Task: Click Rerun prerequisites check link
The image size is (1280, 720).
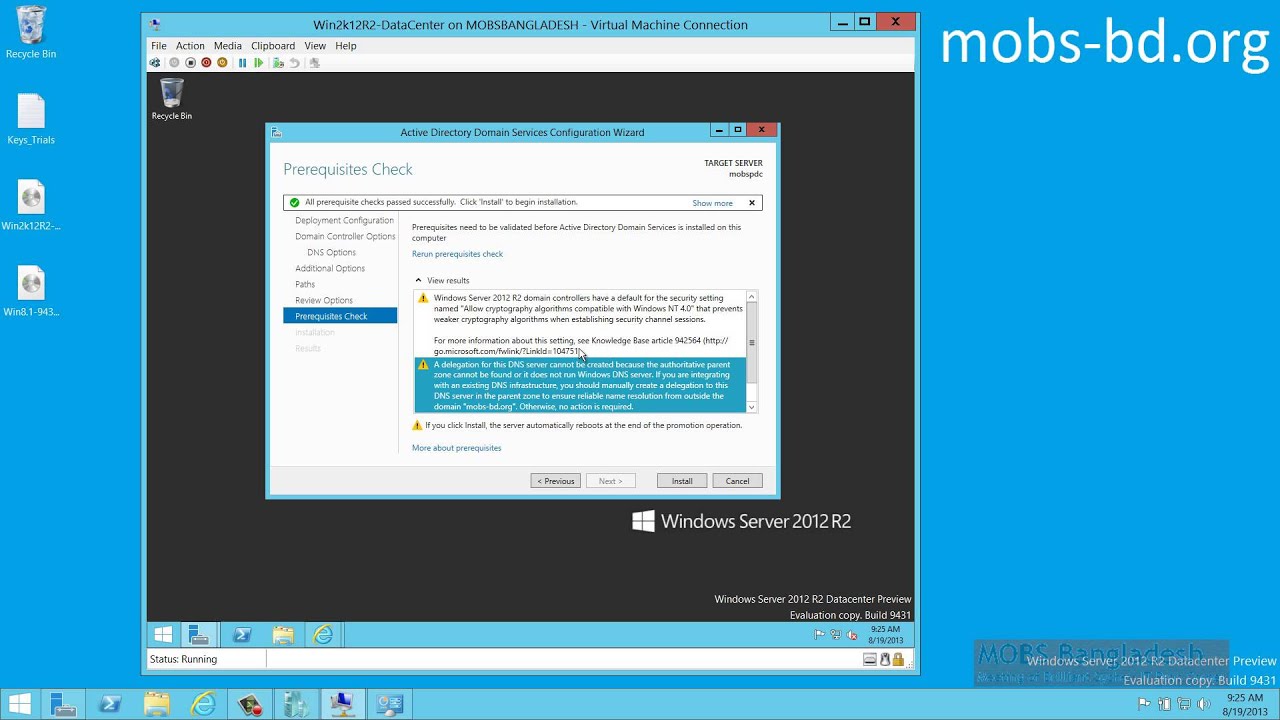Action: (457, 254)
